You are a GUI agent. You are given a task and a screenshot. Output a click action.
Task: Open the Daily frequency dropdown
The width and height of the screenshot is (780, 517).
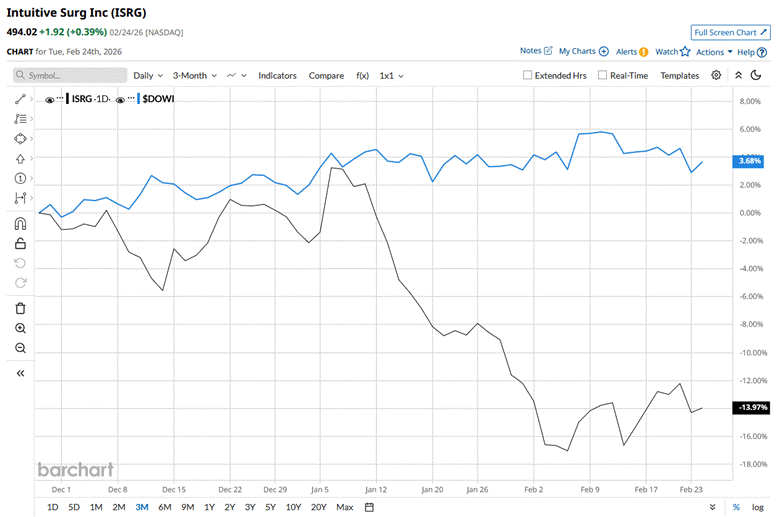point(148,76)
